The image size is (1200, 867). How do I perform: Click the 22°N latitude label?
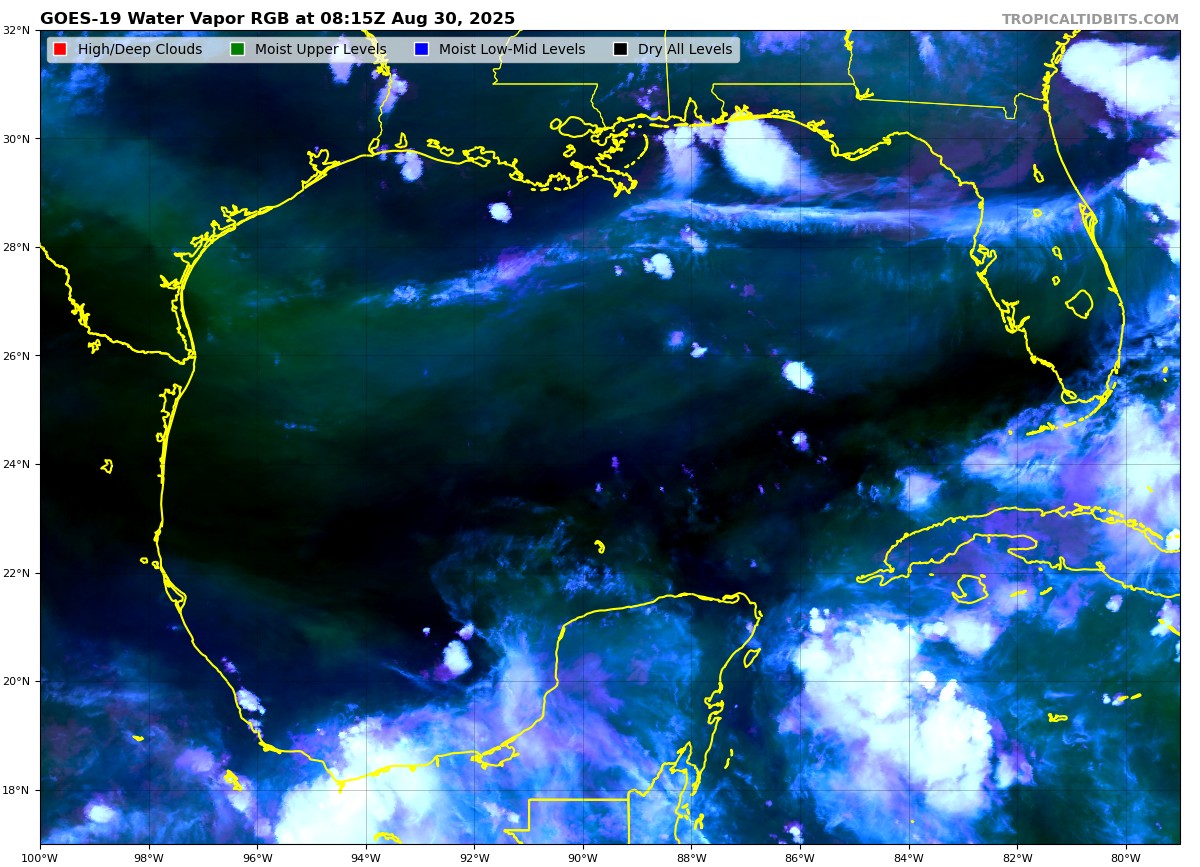click(17, 573)
